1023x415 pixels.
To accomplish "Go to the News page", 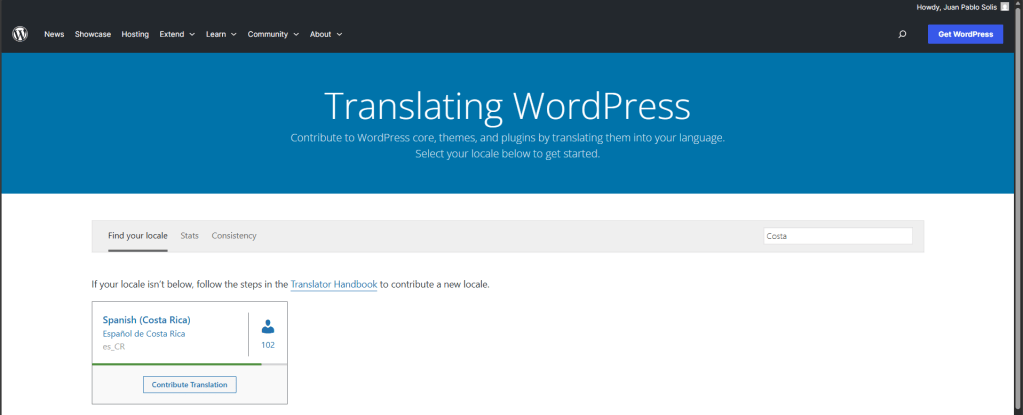I will pos(54,34).
